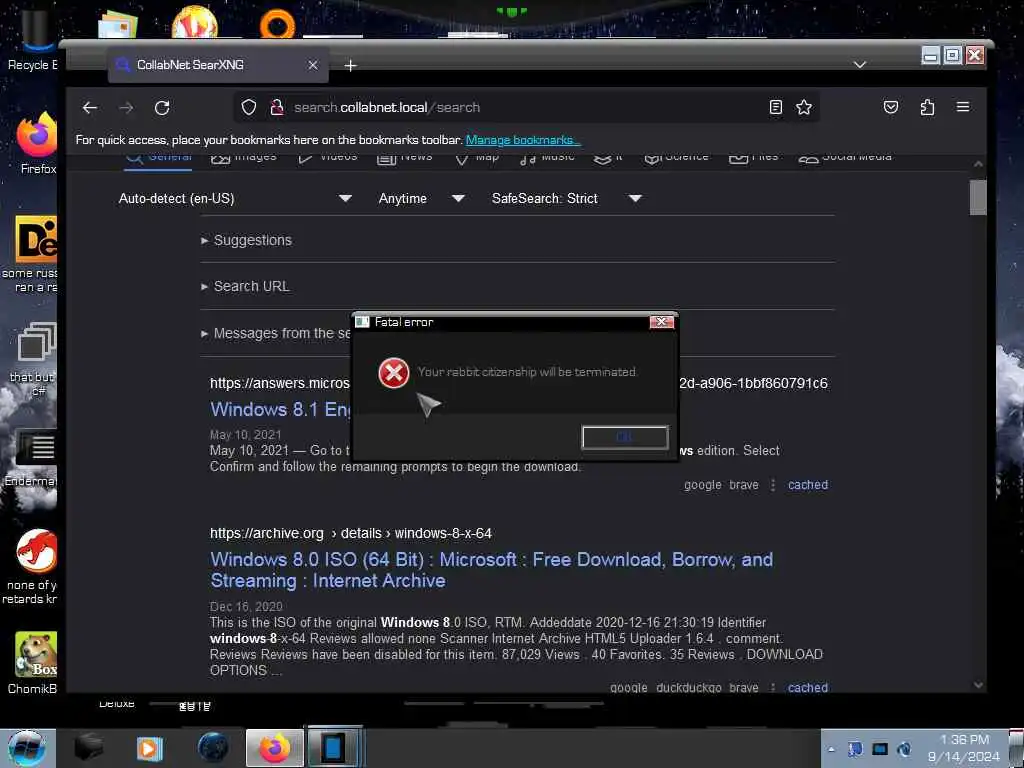Image resolution: width=1024 pixels, height=768 pixels.
Task: Select the CollabNet SearXNG tab
Action: 218,65
